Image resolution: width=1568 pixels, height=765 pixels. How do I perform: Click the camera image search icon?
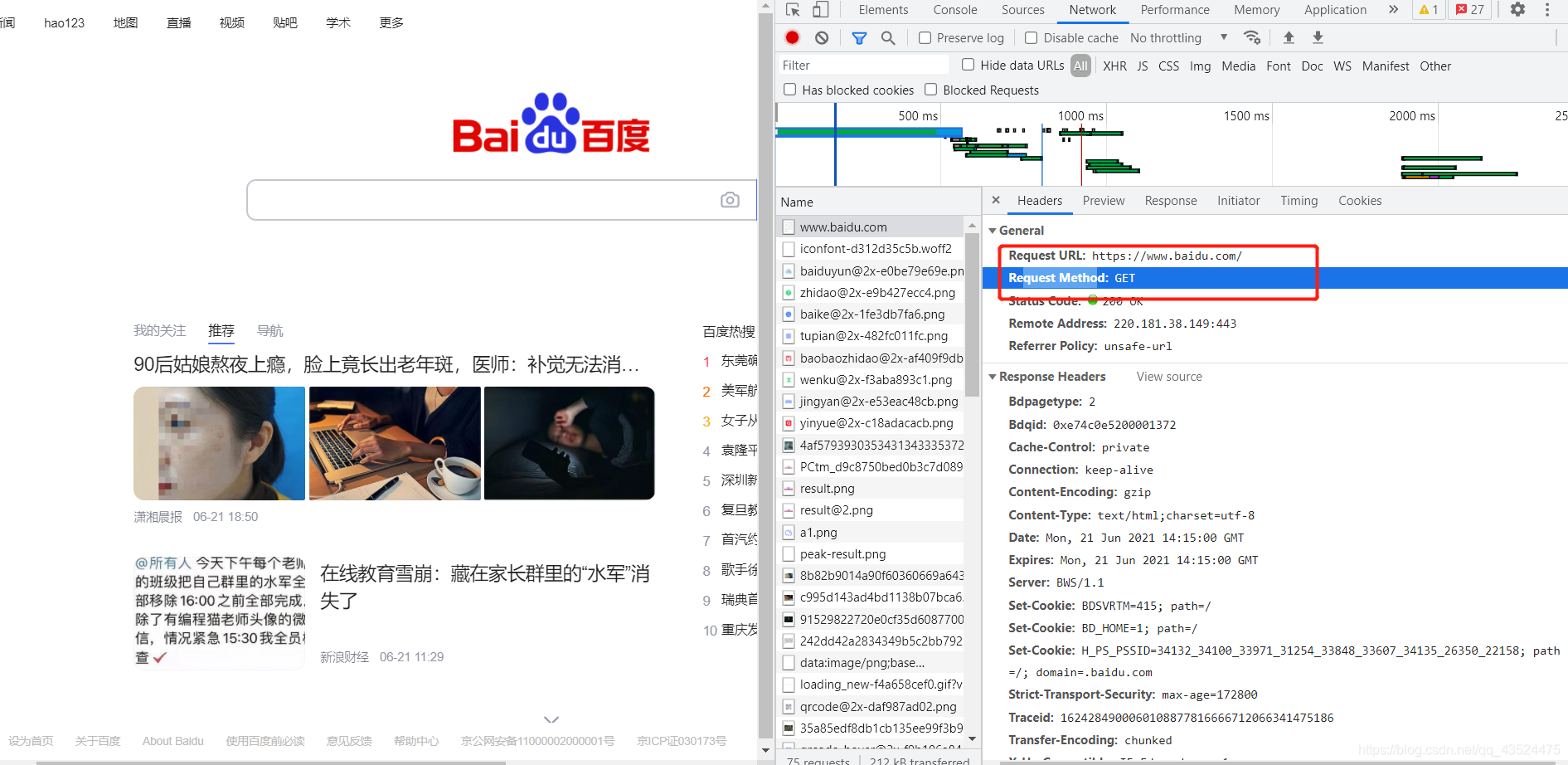click(x=730, y=200)
